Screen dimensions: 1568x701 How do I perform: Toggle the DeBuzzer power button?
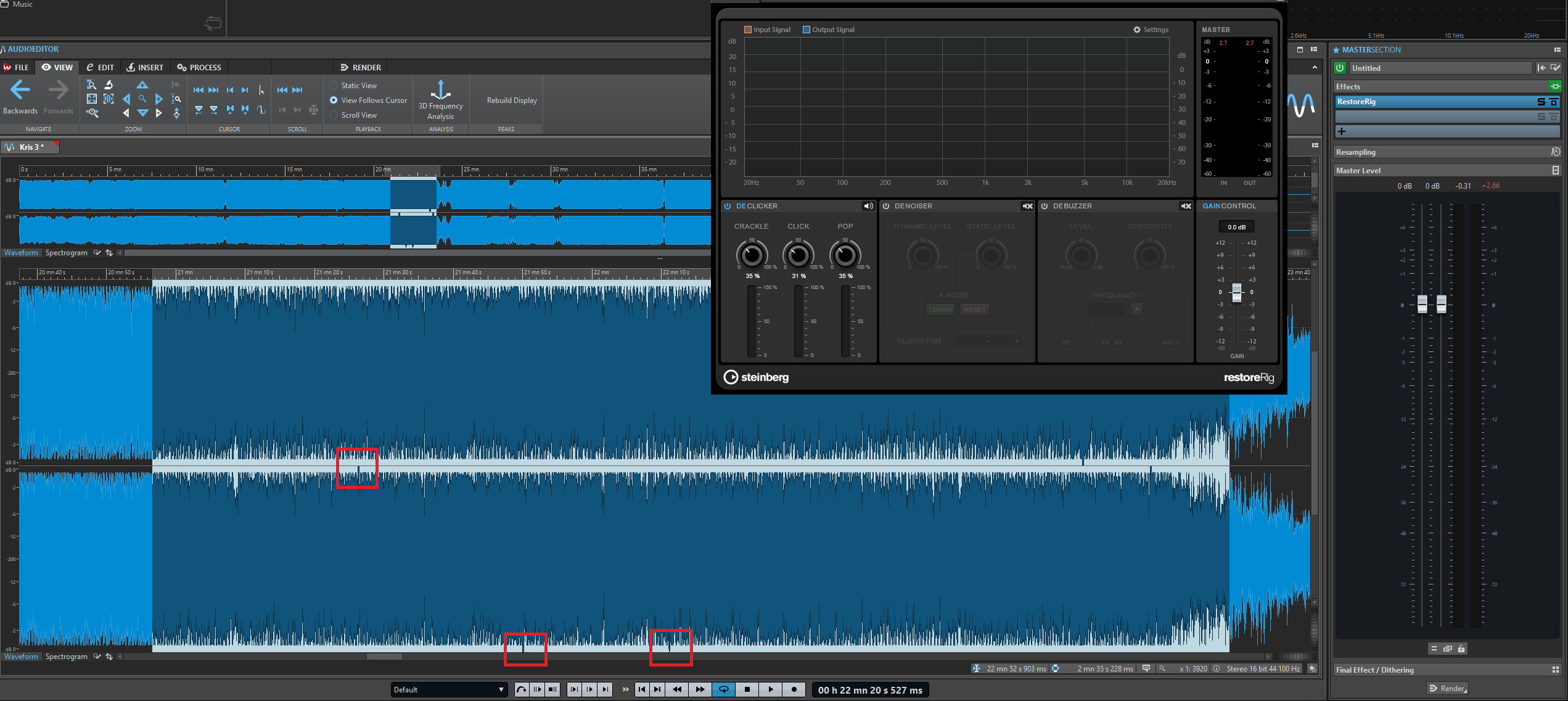coord(1045,206)
